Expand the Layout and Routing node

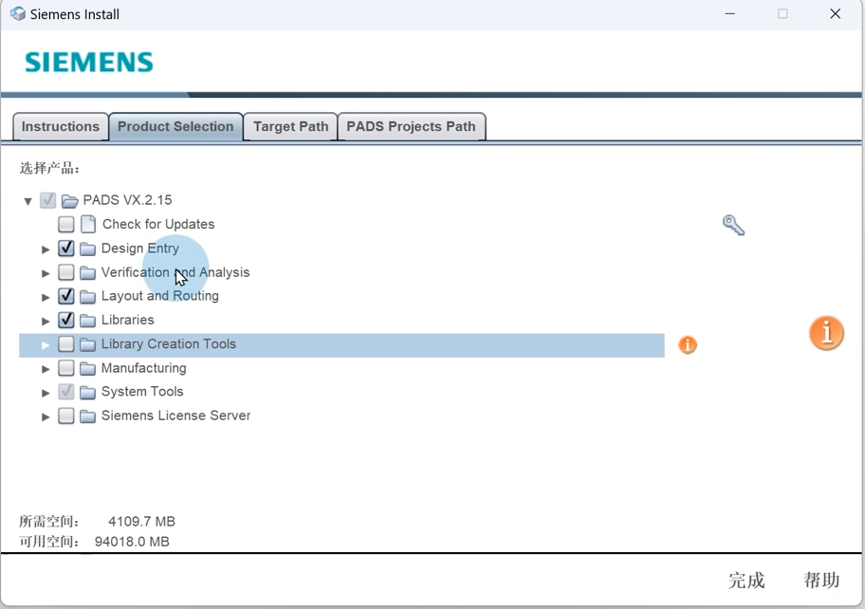click(46, 297)
